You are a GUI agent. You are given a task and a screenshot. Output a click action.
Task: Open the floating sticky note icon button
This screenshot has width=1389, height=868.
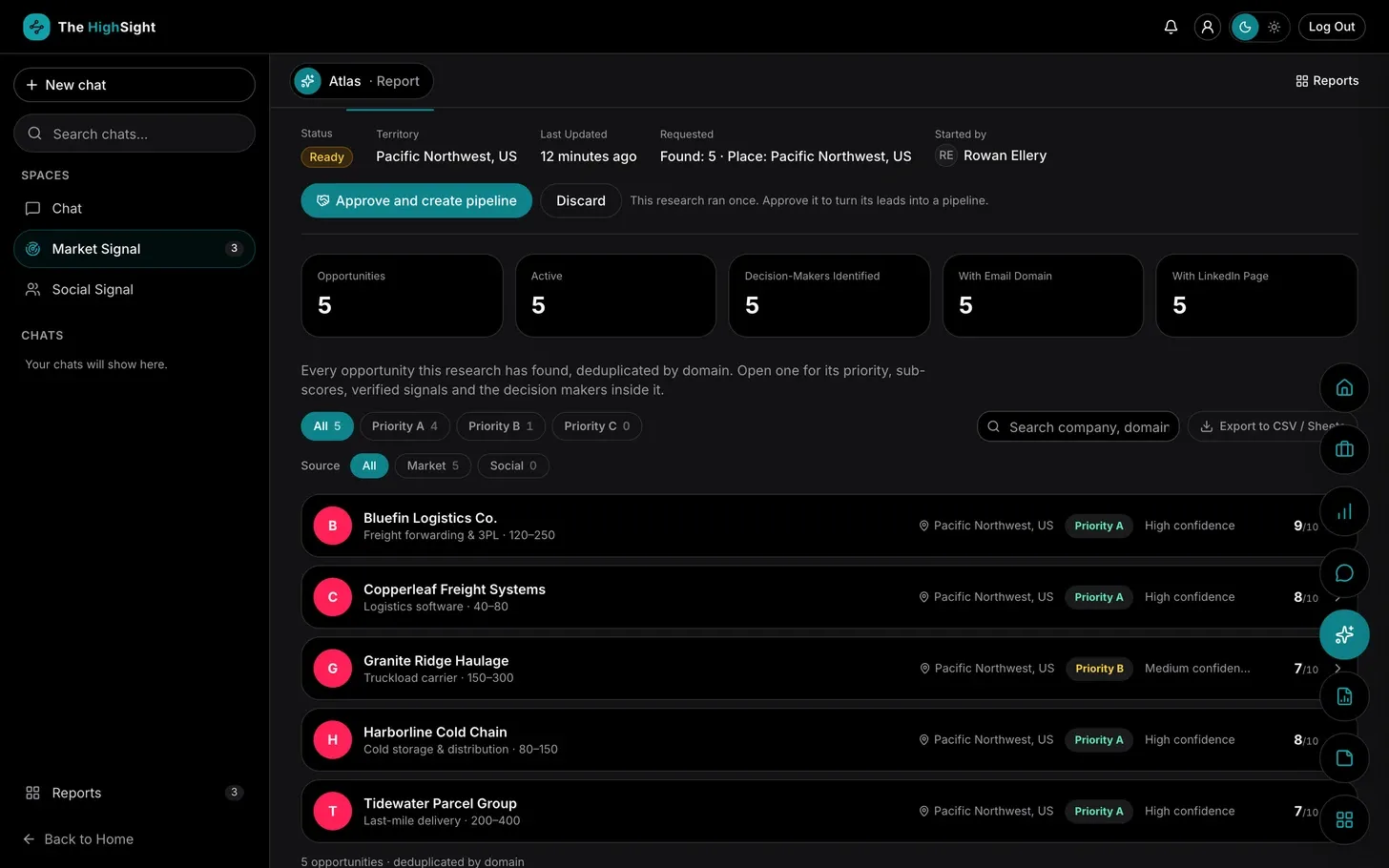tap(1344, 758)
